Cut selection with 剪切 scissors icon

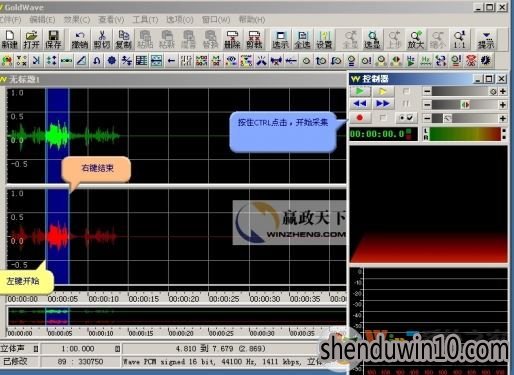[102, 39]
